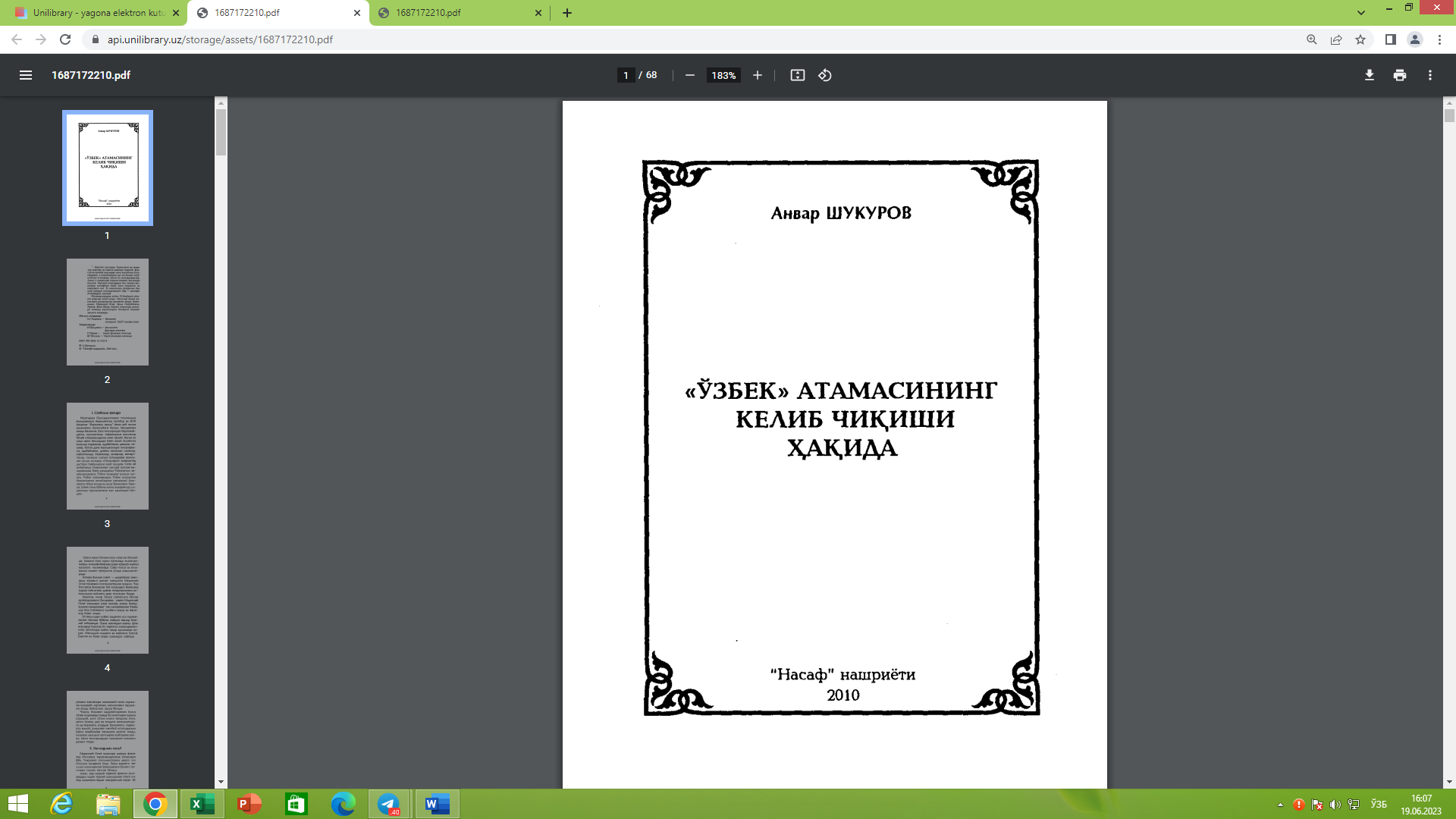Click the zoom in plus icon
Image resolution: width=1456 pixels, height=819 pixels.
pyautogui.click(x=757, y=75)
